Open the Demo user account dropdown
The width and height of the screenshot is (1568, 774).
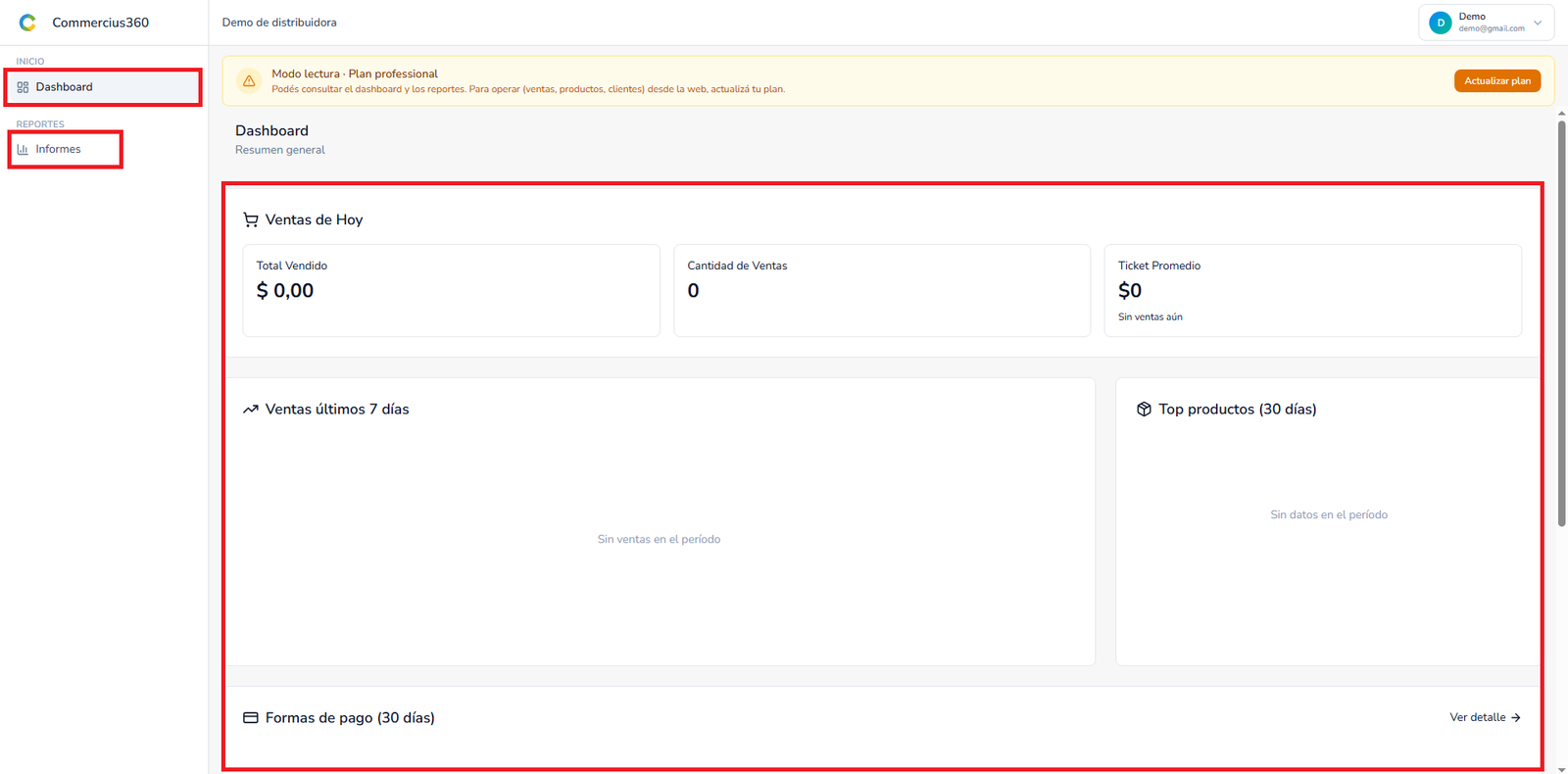(x=1486, y=23)
